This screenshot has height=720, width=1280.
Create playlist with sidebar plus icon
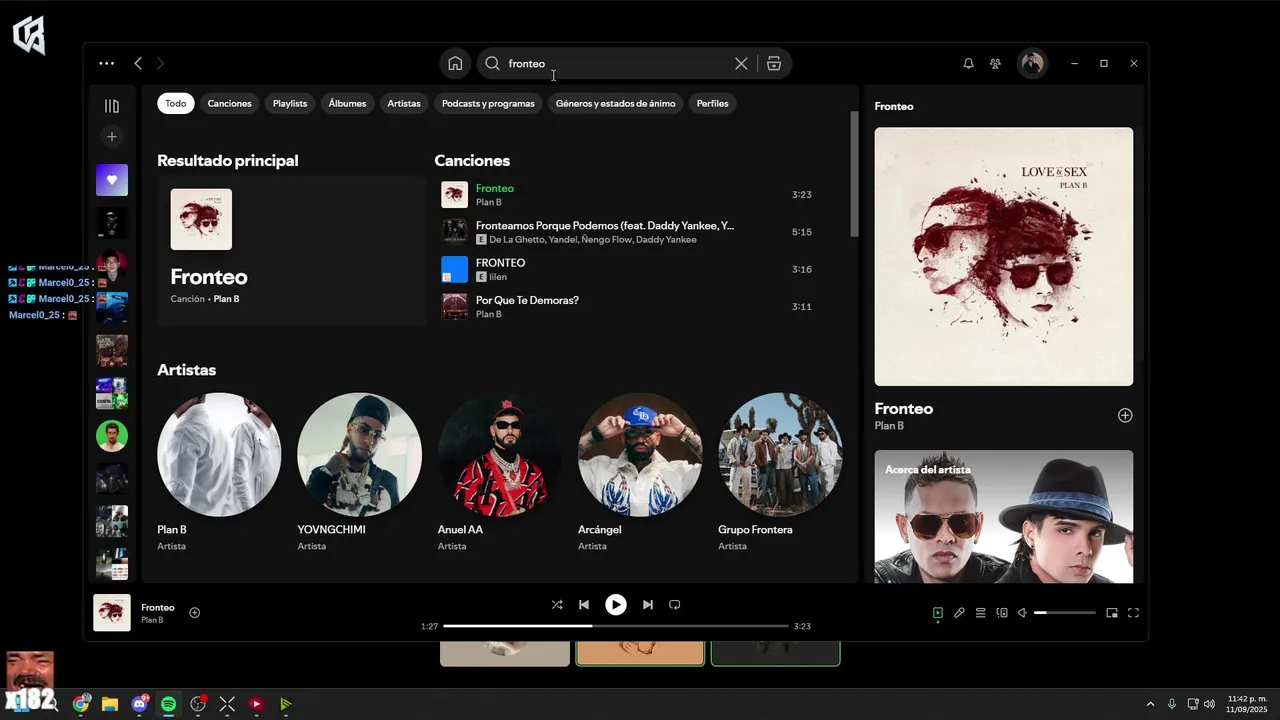pyautogui.click(x=112, y=136)
